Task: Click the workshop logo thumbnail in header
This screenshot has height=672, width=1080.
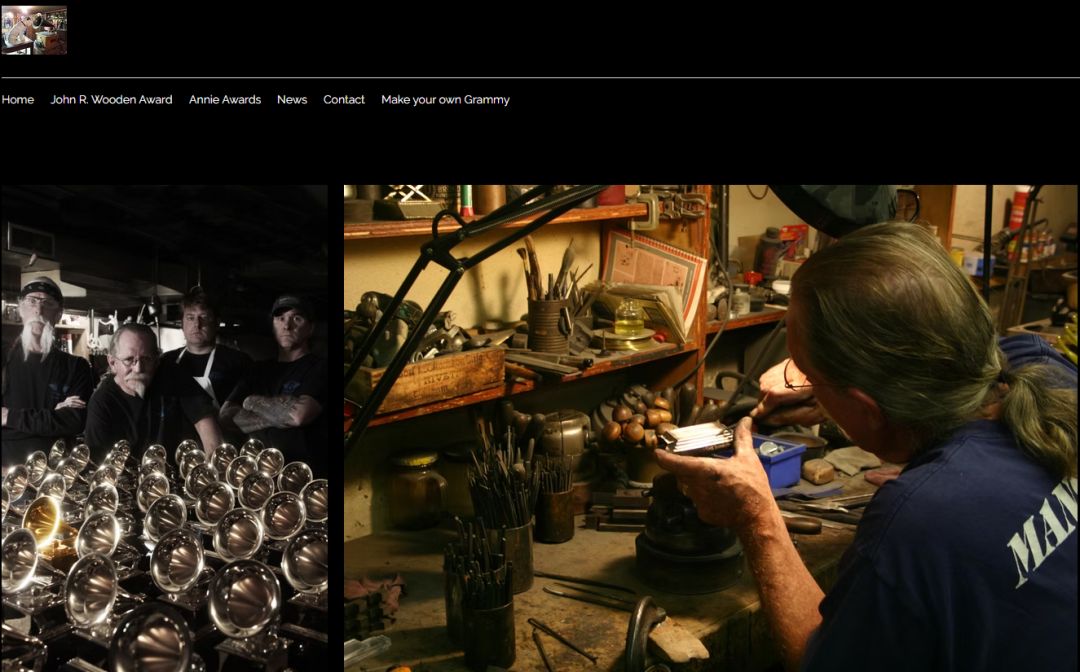Action: (x=34, y=30)
